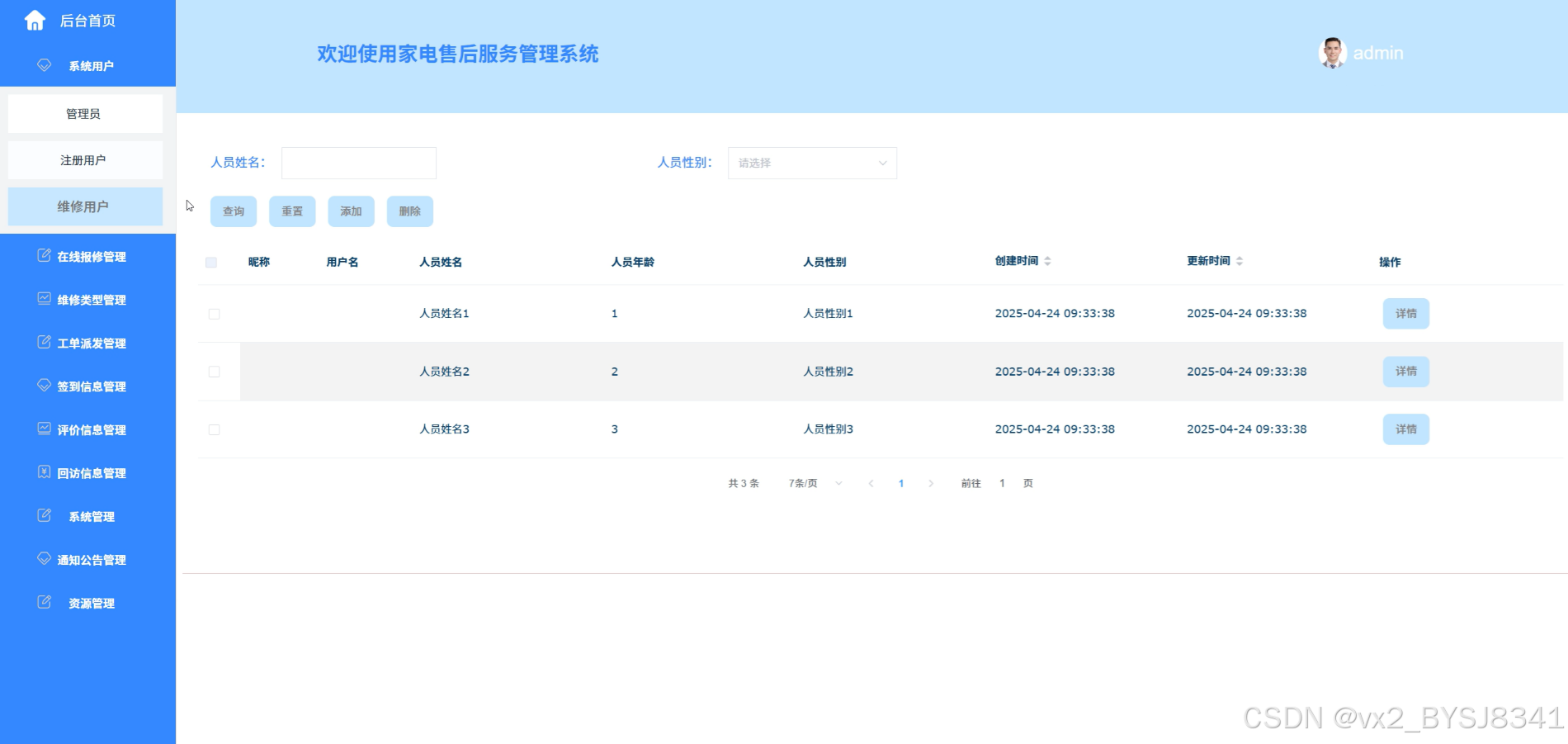Open 工单派发管理 menu
The height and width of the screenshot is (744, 1568).
pyautogui.click(x=87, y=343)
